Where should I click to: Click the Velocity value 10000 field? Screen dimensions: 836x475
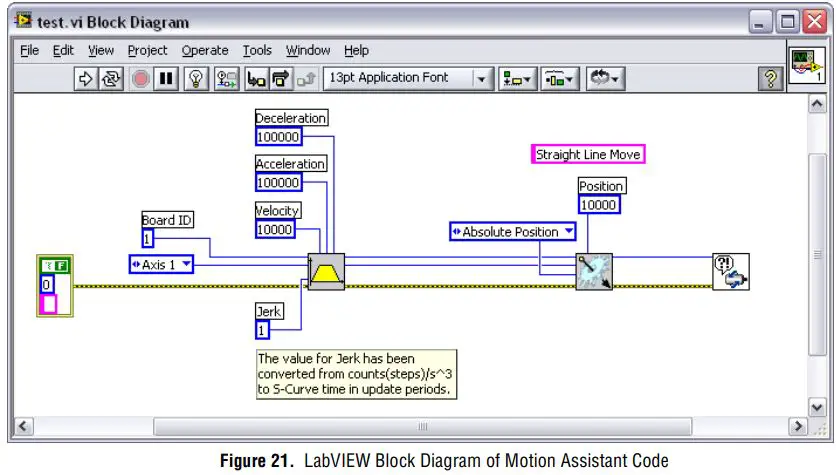pos(275,229)
